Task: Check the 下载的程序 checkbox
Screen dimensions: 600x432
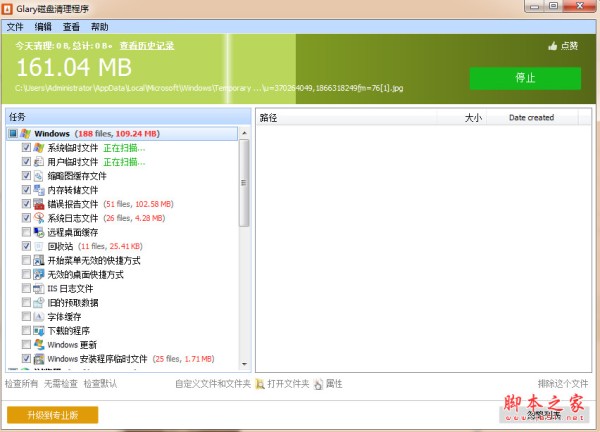Action: coord(26,330)
